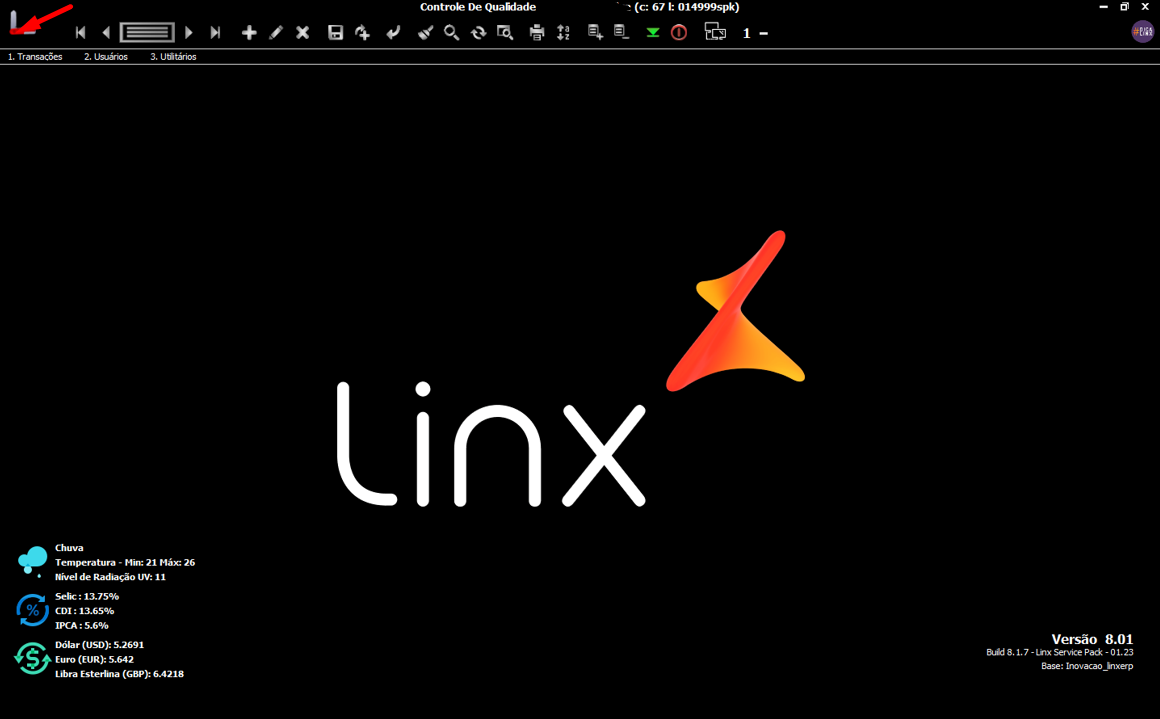Image resolution: width=1160 pixels, height=719 pixels.
Task: Click the 'Chuva' weather label
Action: pos(69,548)
